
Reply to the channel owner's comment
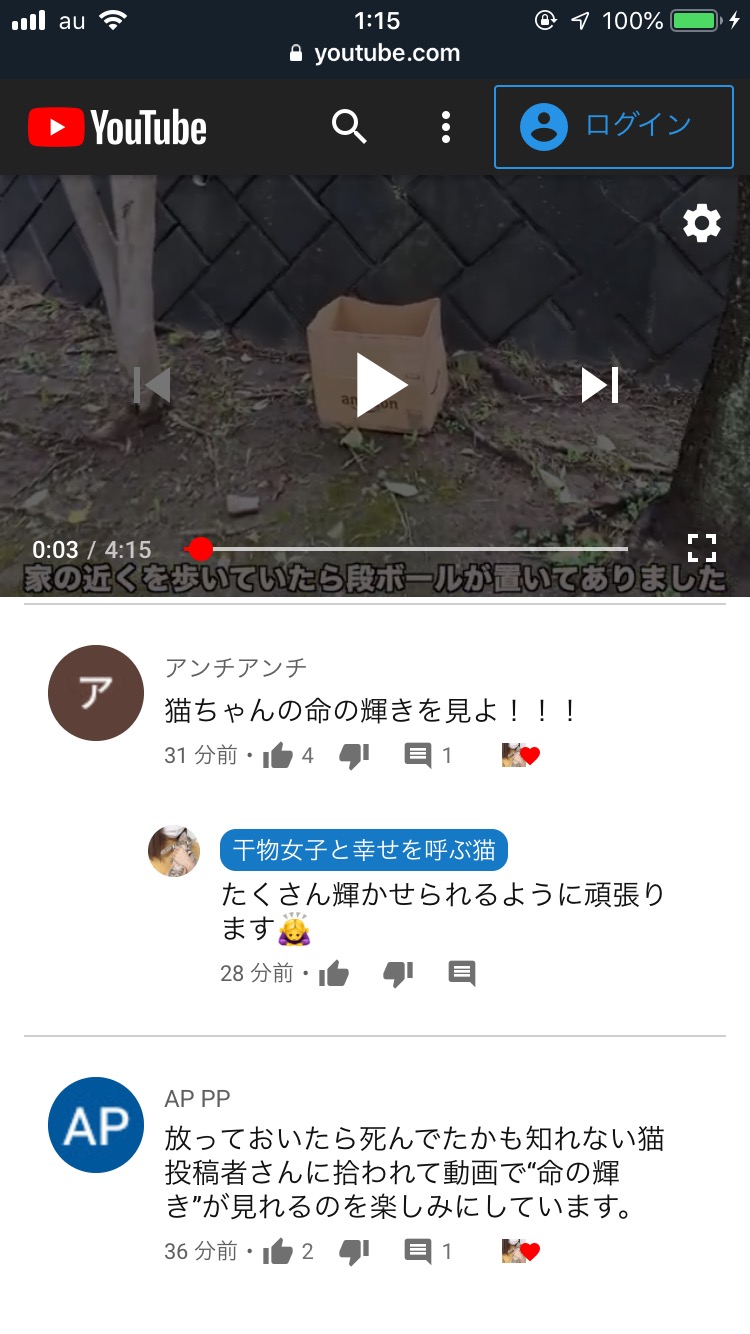(x=462, y=974)
